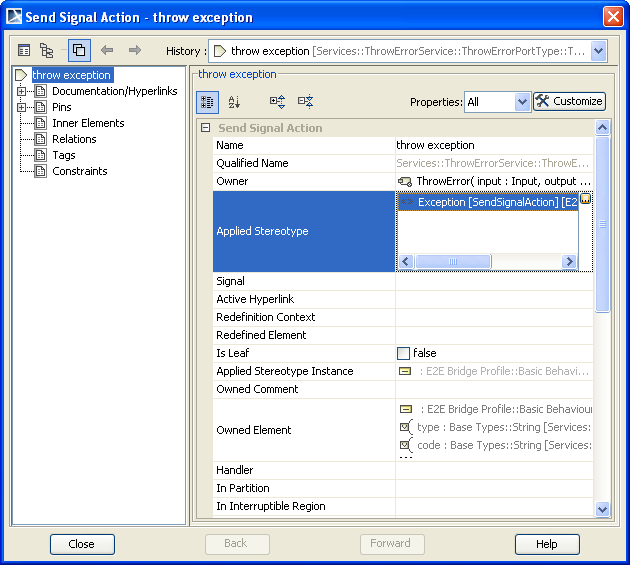
Task: Open the Properties filter dropdown set to All
Action: coord(522,101)
